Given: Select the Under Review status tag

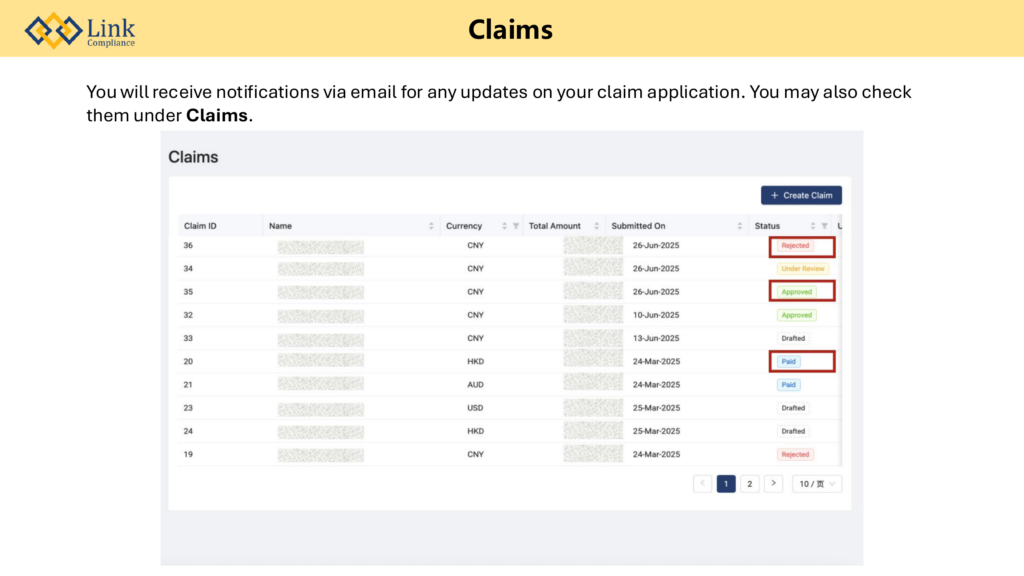Looking at the screenshot, I should tap(803, 269).
